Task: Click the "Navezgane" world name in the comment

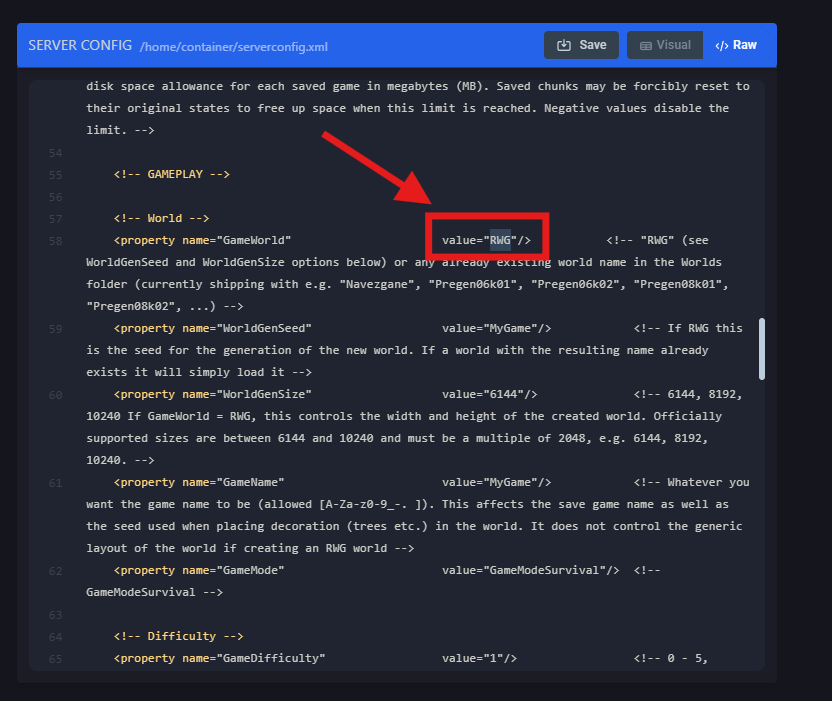Action: (x=377, y=284)
